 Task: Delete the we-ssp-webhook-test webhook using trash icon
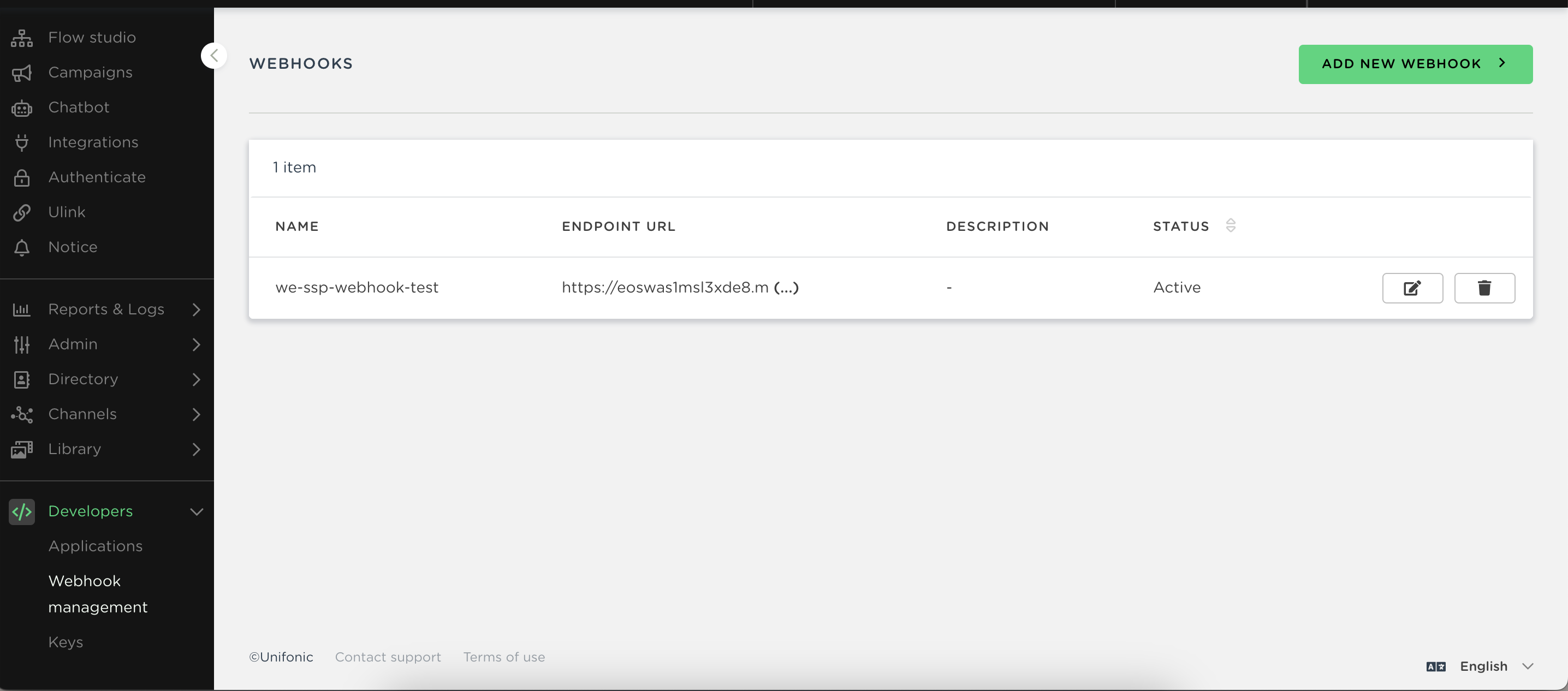1484,288
